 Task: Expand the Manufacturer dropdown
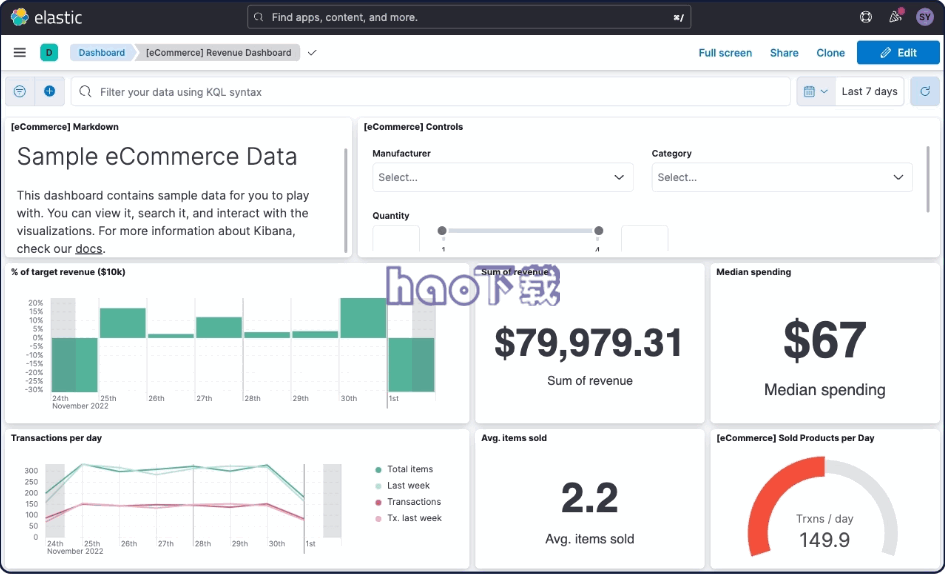point(502,177)
